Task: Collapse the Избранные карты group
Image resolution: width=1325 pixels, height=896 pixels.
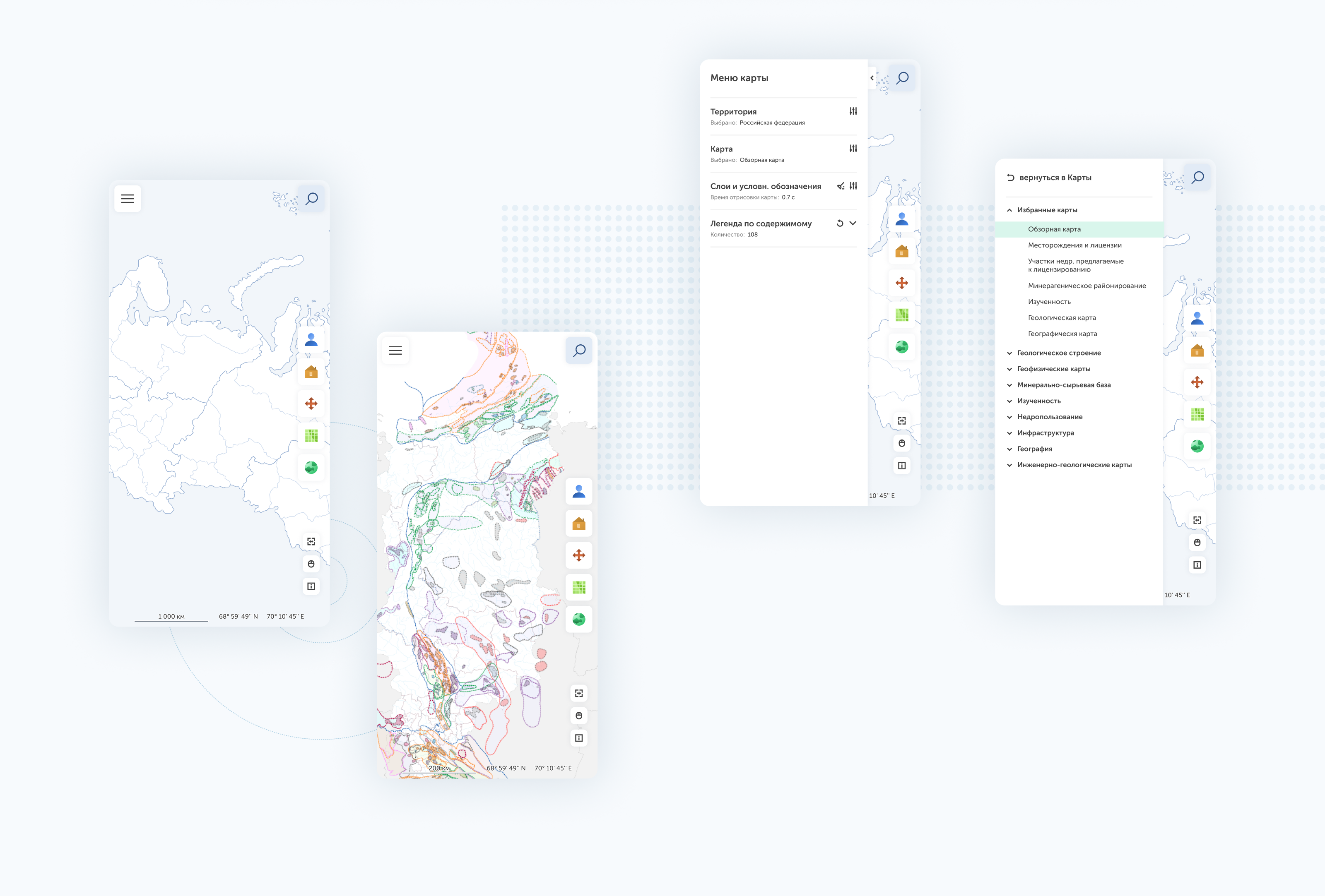Action: (x=1009, y=210)
